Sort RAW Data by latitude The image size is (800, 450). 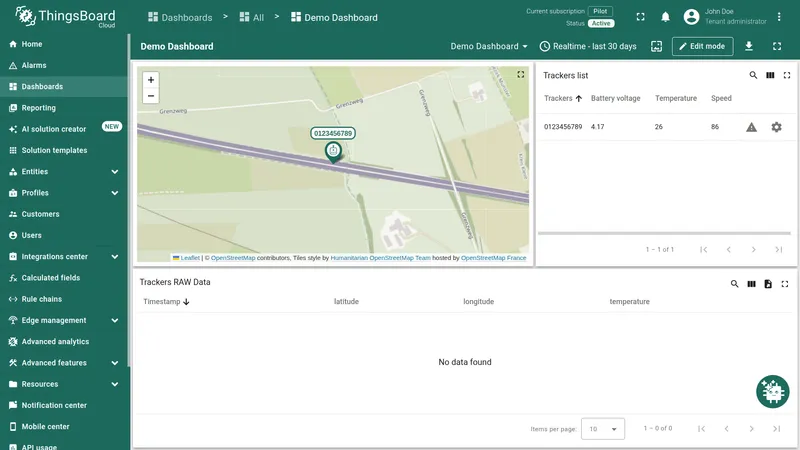point(346,302)
